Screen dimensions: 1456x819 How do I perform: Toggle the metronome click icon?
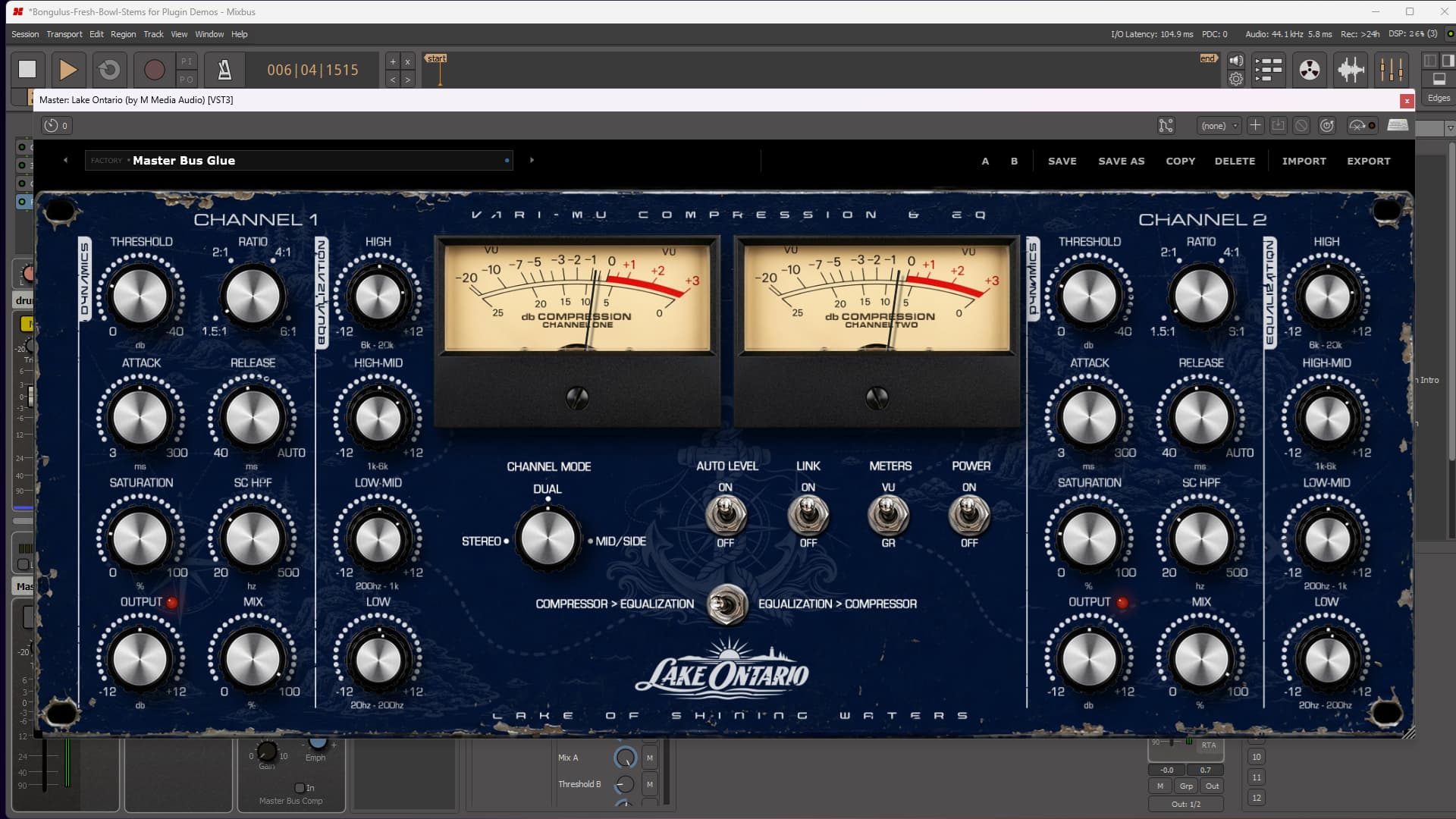click(x=224, y=69)
